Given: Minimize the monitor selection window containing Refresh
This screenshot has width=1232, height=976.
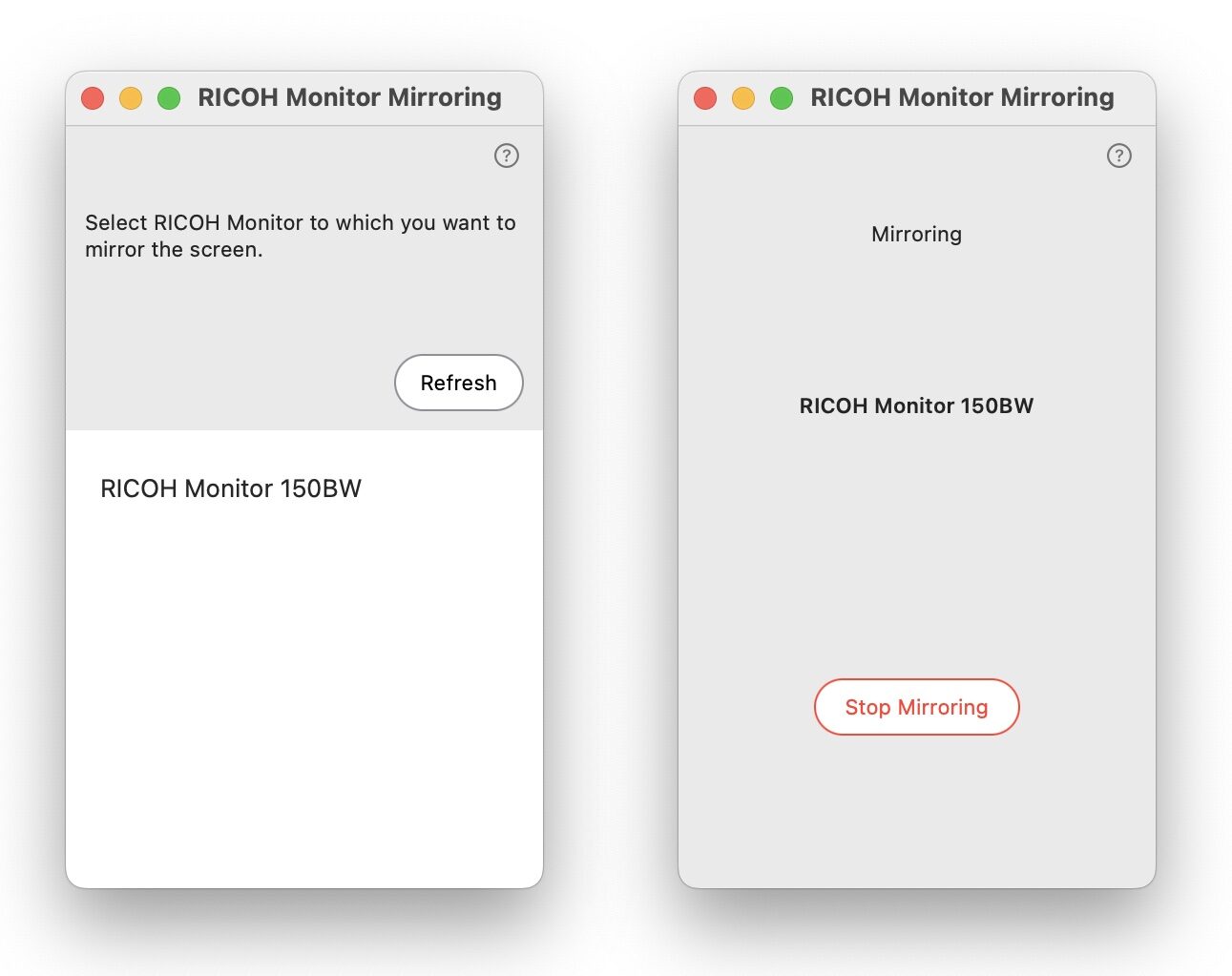Looking at the screenshot, I should tap(131, 98).
